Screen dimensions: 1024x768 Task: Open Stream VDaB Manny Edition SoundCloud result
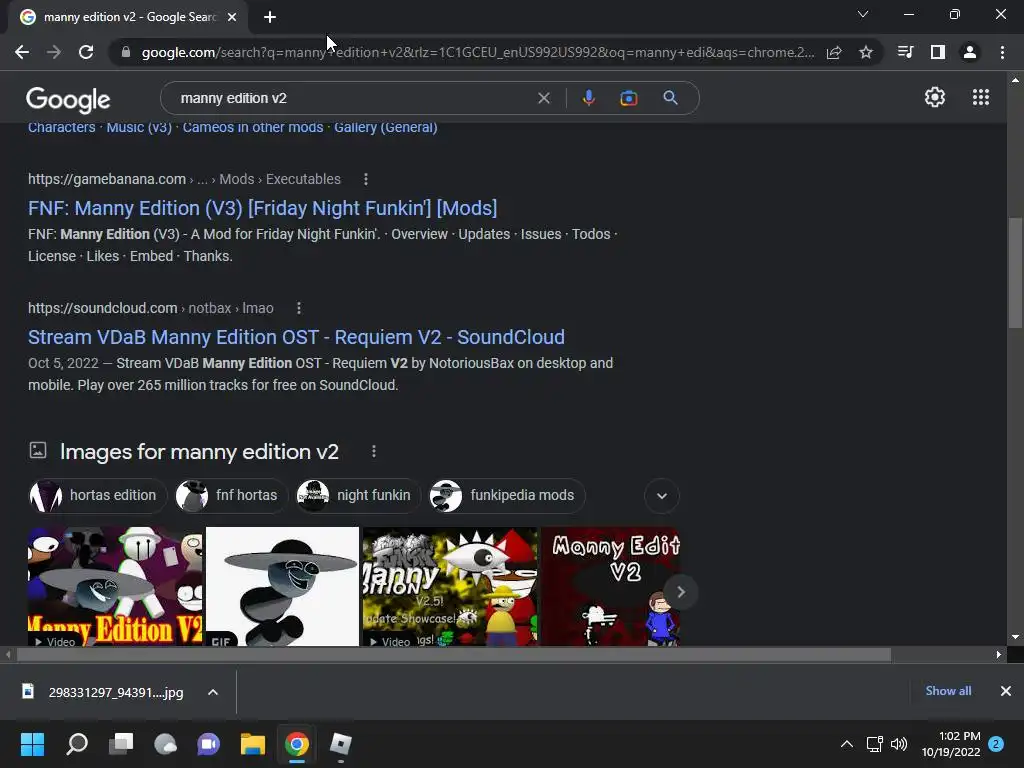click(x=296, y=337)
